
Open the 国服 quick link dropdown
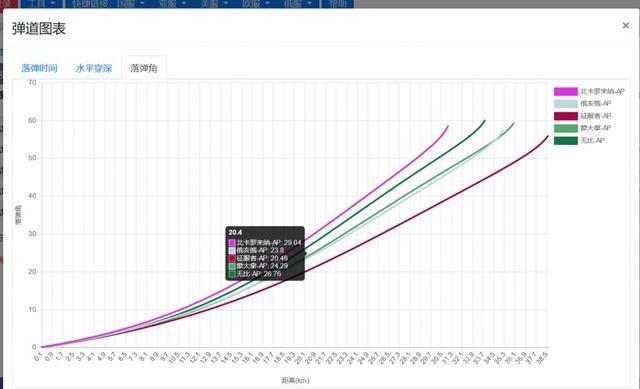coord(131,4)
